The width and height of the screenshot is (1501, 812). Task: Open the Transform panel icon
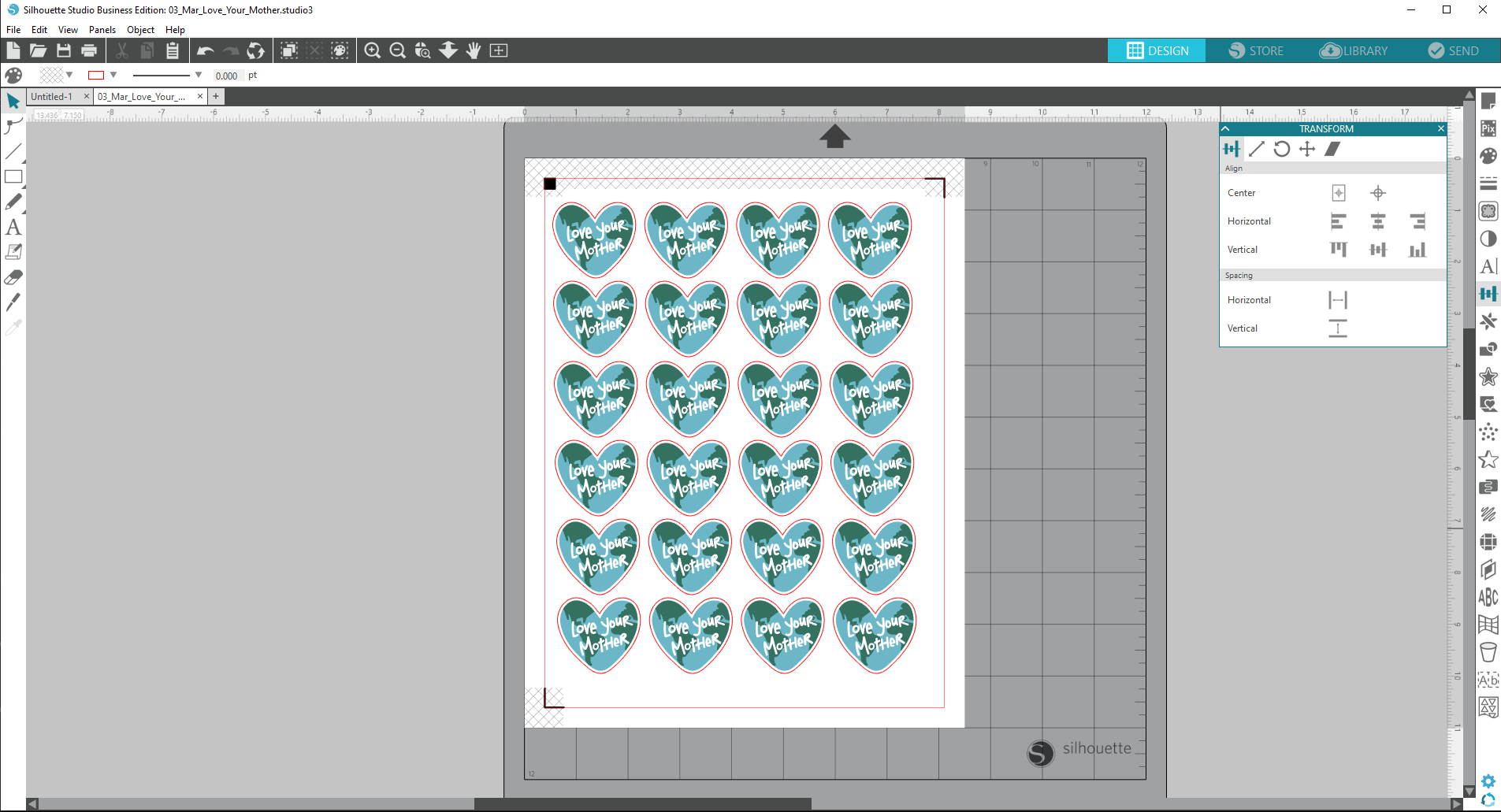tap(1488, 293)
